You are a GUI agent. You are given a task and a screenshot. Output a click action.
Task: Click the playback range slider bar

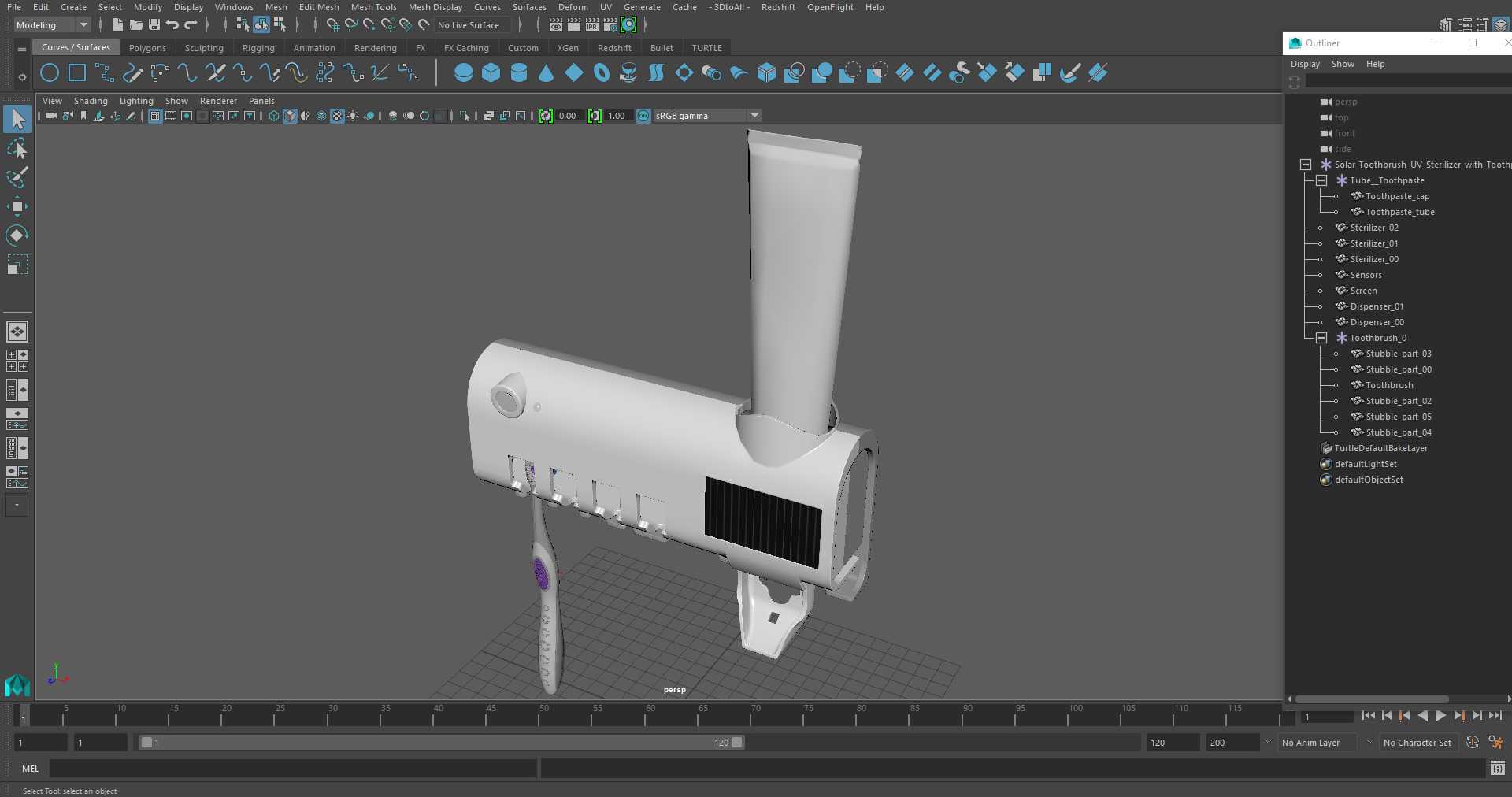pos(441,742)
